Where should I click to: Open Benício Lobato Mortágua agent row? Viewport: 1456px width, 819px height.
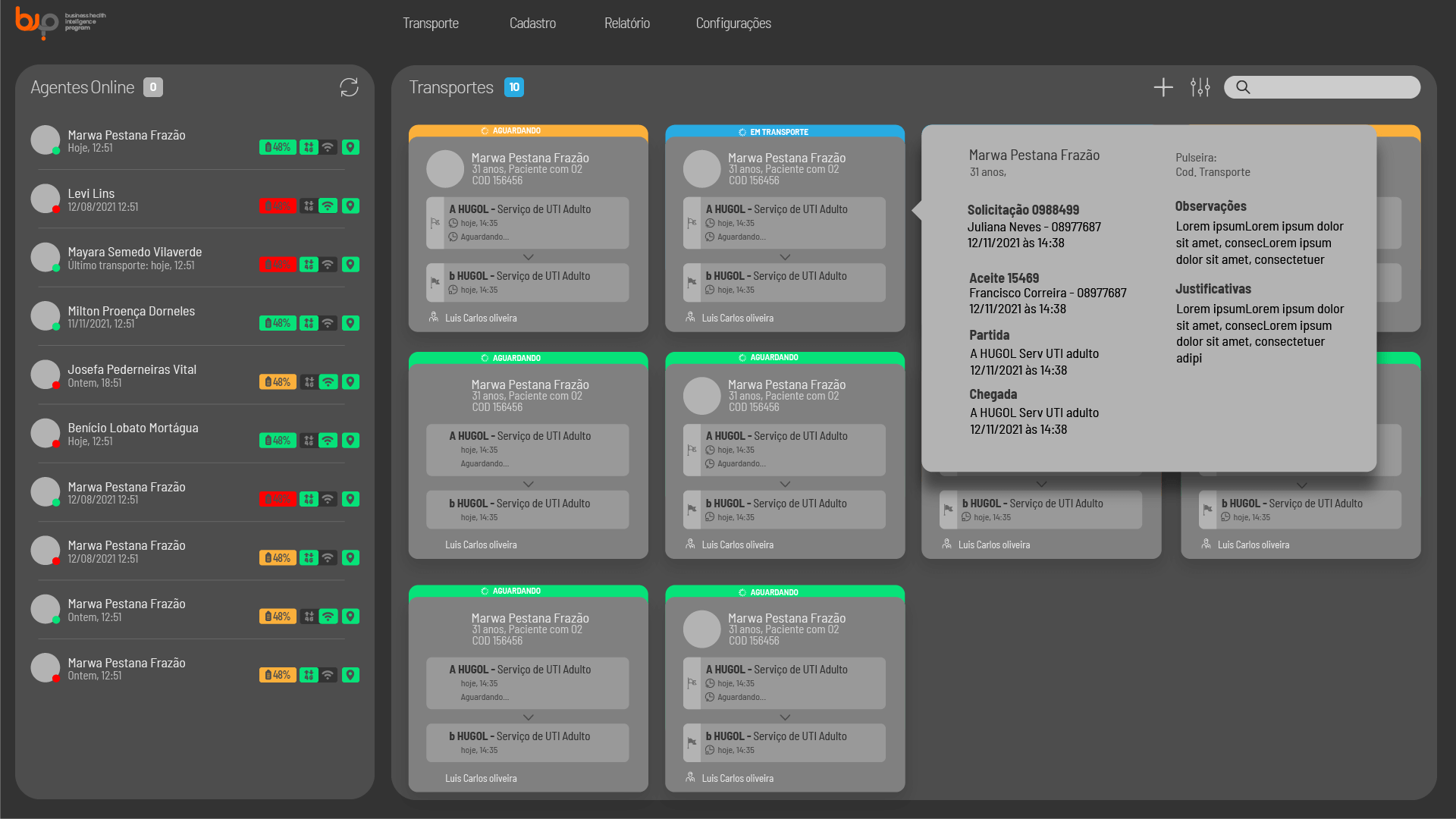click(195, 434)
